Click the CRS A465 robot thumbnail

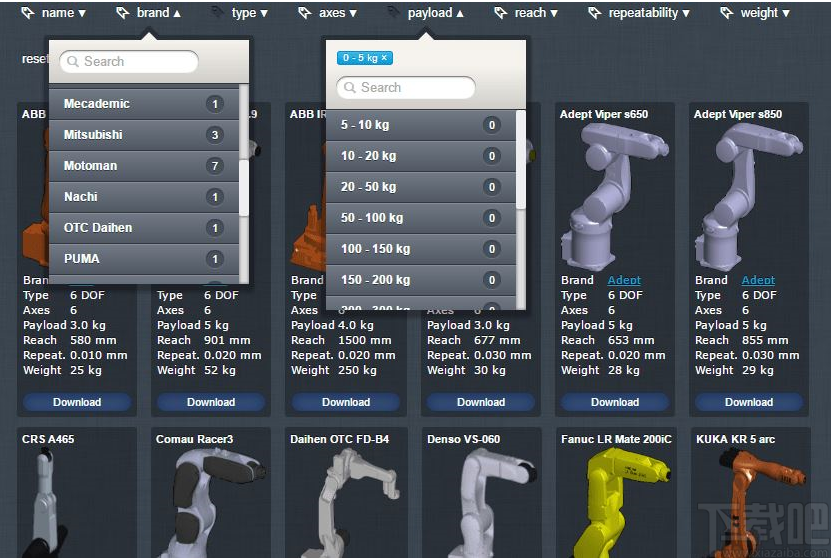point(47,502)
